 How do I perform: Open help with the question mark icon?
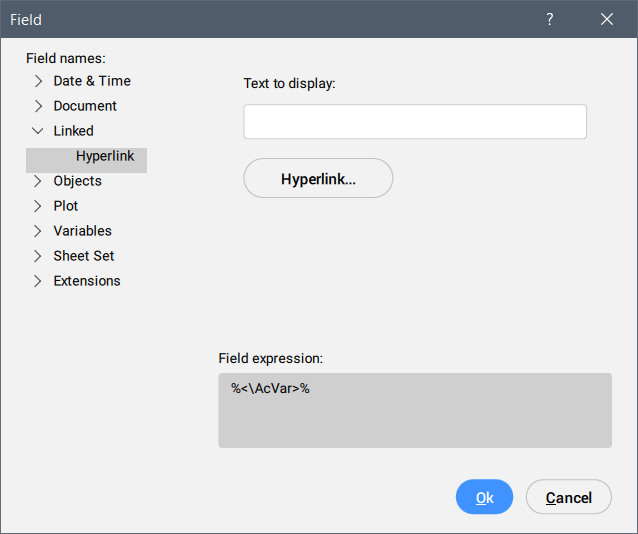pyautogui.click(x=550, y=19)
